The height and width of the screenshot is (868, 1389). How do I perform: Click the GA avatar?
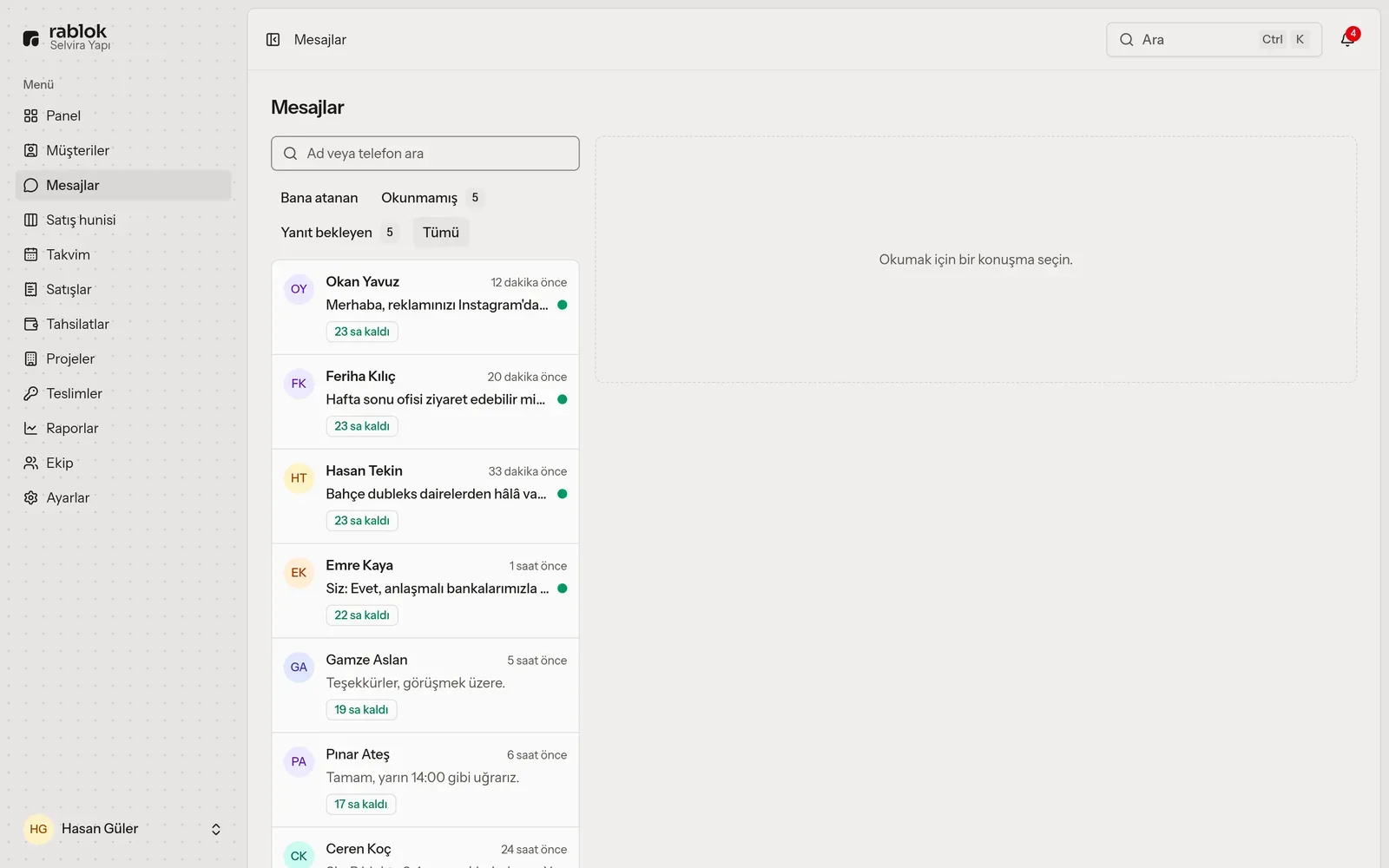point(299,667)
